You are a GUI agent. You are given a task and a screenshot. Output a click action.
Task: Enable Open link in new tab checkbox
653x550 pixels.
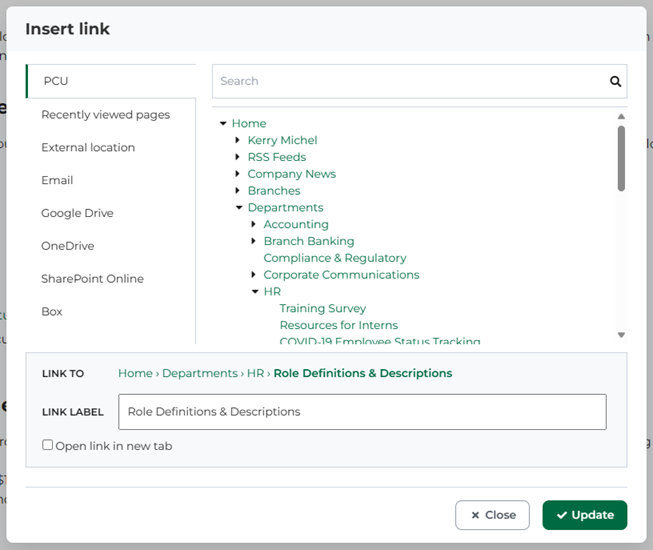[47, 445]
